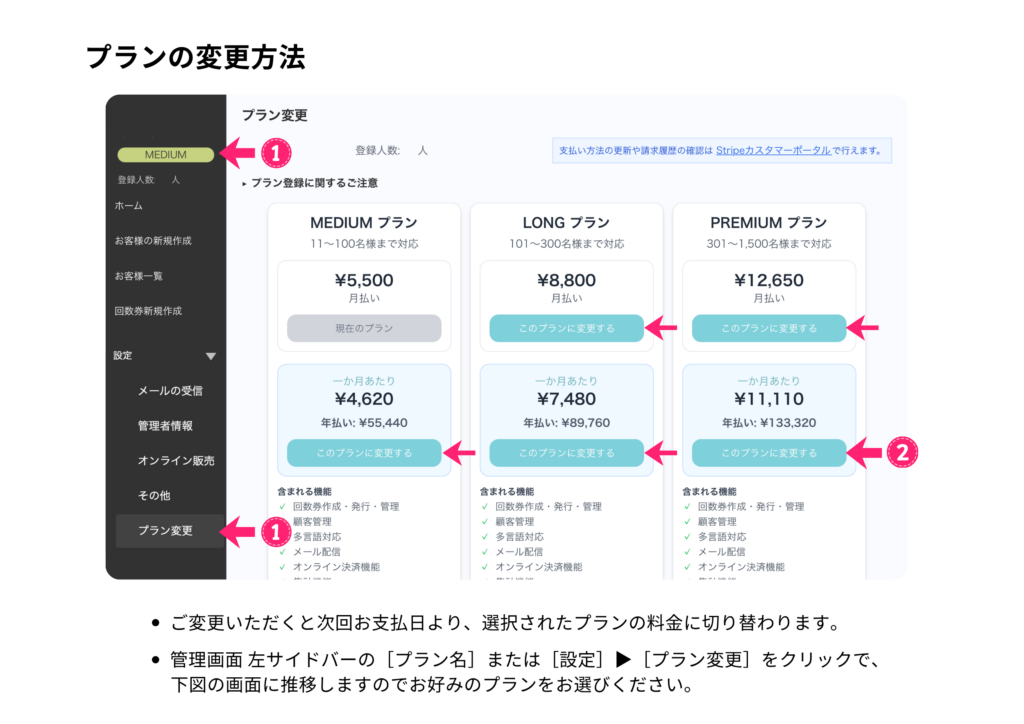Switch to PREMIUM plan monthly ¥12,650

769,328
